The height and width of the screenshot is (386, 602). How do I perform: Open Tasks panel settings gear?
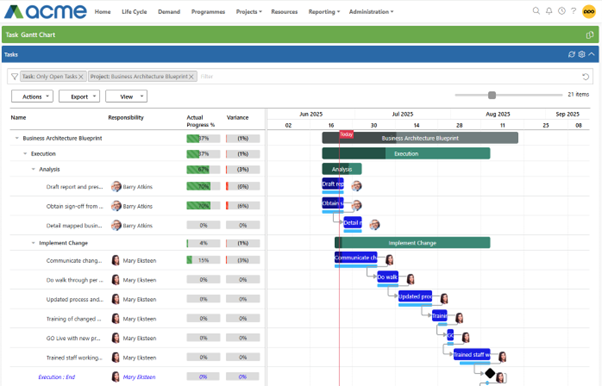click(x=582, y=55)
